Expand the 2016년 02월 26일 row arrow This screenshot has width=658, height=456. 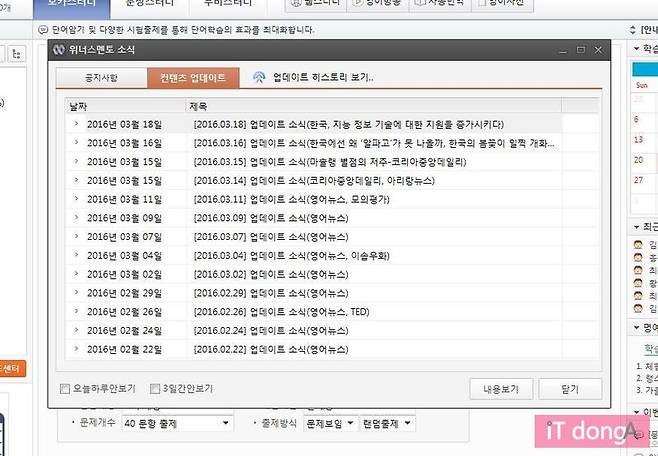pyautogui.click(x=76, y=311)
